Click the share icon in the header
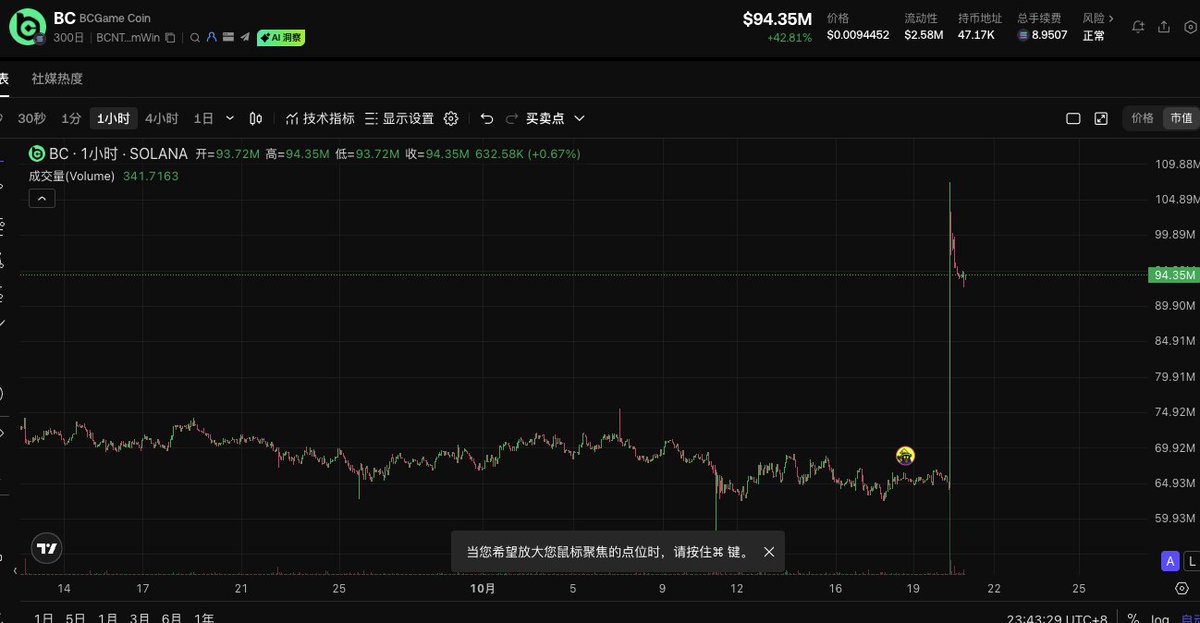This screenshot has height=623, width=1200. (1166, 27)
